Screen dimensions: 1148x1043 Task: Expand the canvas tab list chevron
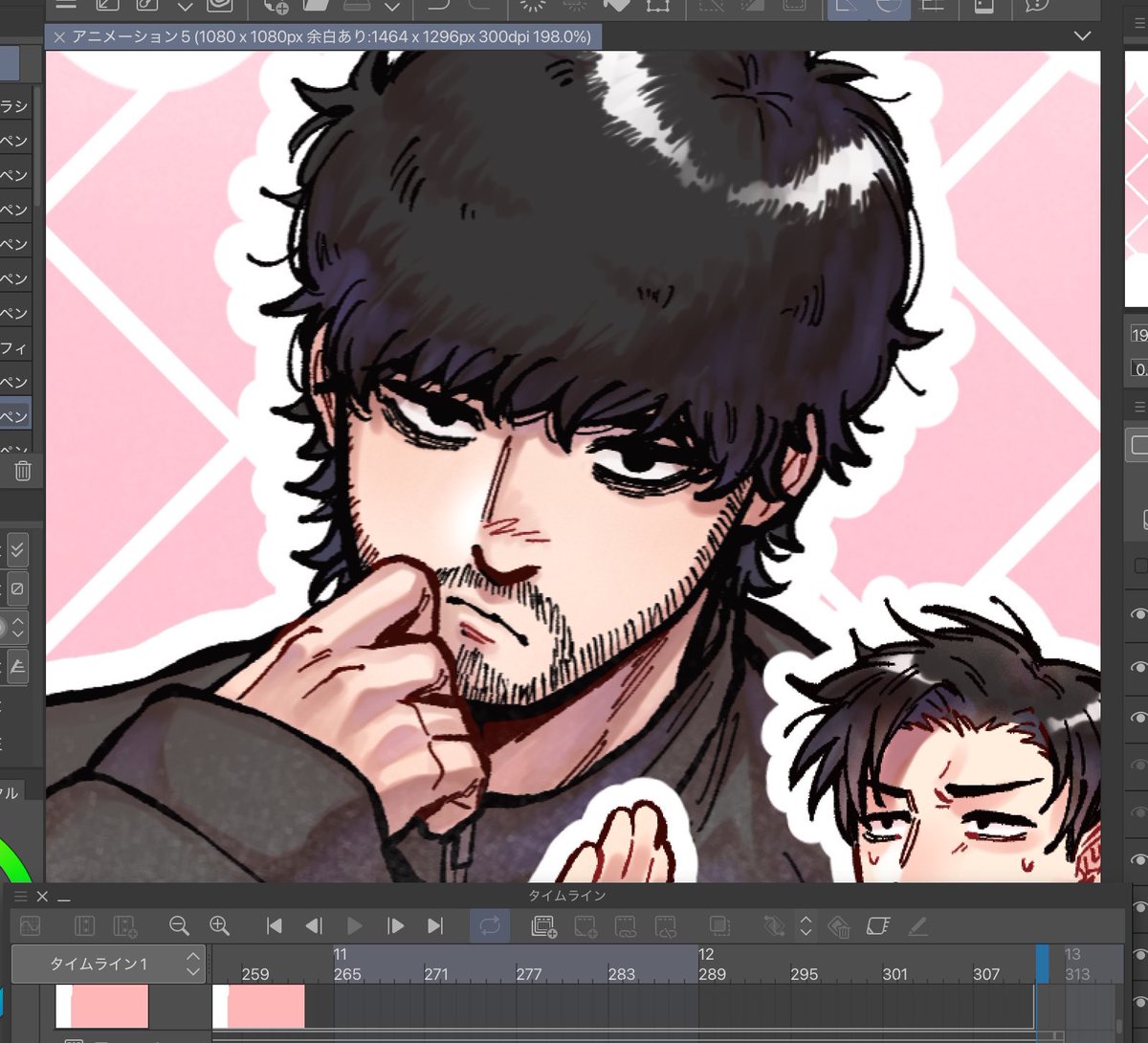[1082, 36]
